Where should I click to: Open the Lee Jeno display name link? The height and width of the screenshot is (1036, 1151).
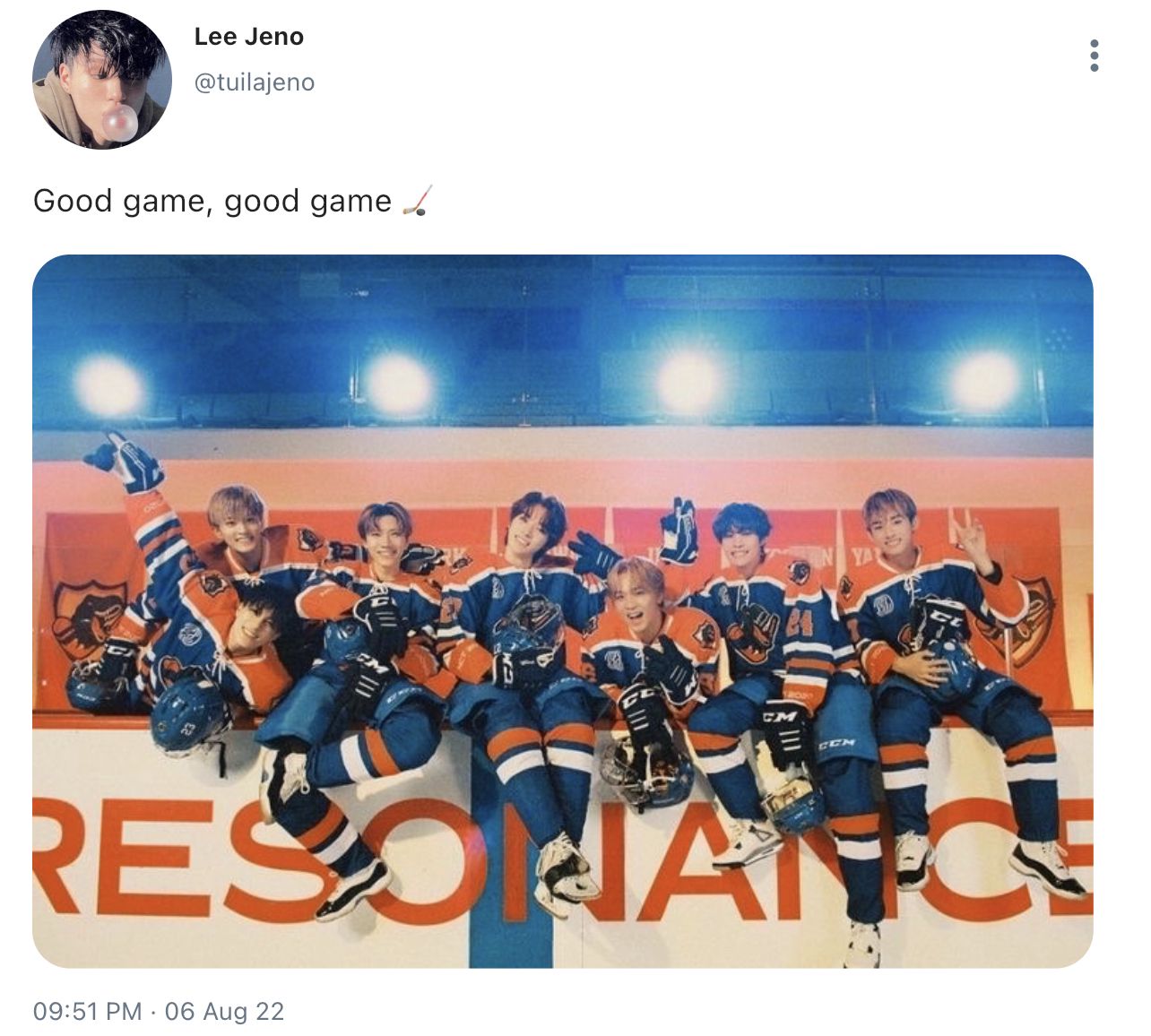[x=249, y=37]
